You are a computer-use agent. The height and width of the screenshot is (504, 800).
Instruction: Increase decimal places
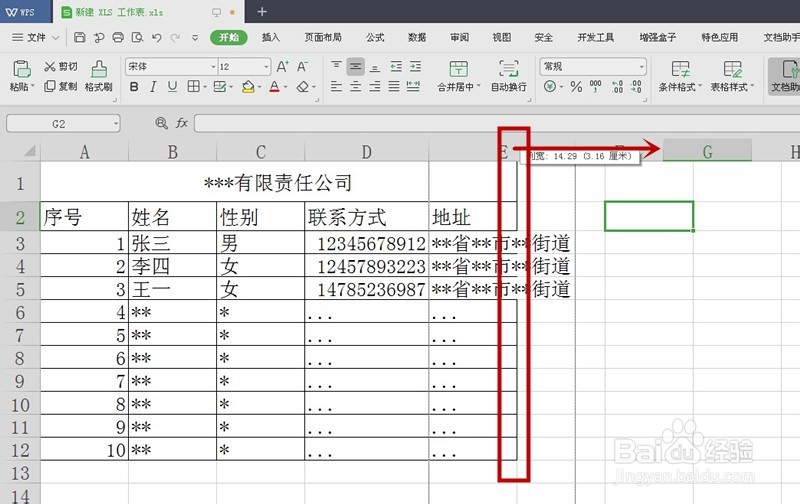click(617, 87)
